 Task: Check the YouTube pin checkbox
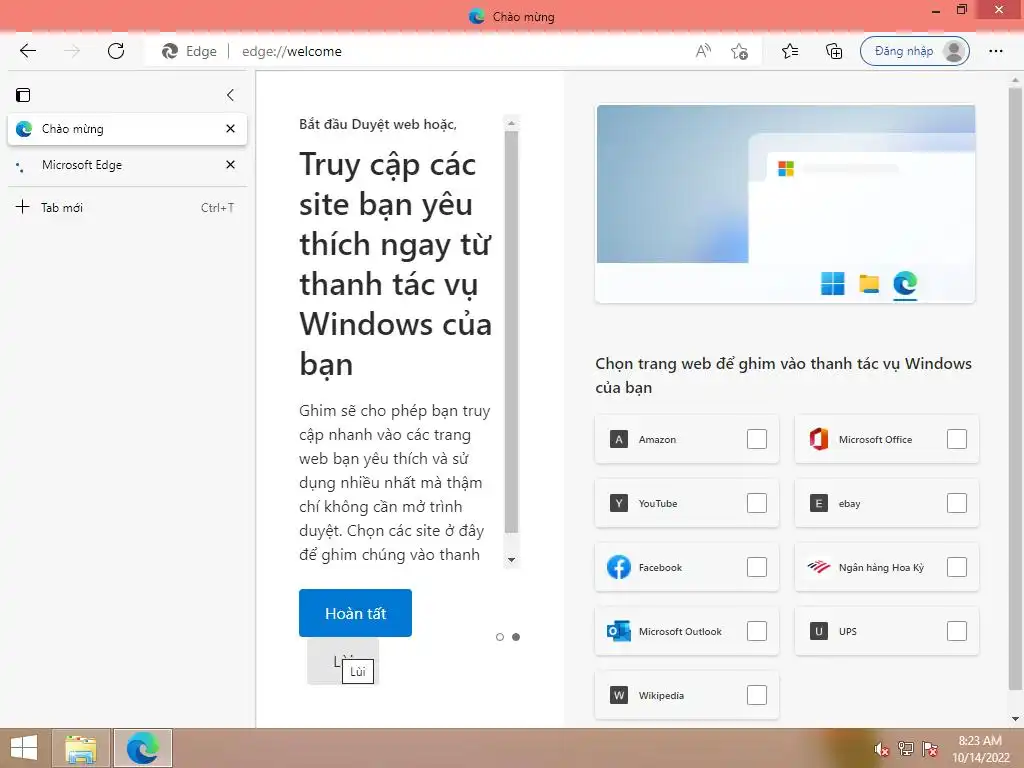coord(756,503)
